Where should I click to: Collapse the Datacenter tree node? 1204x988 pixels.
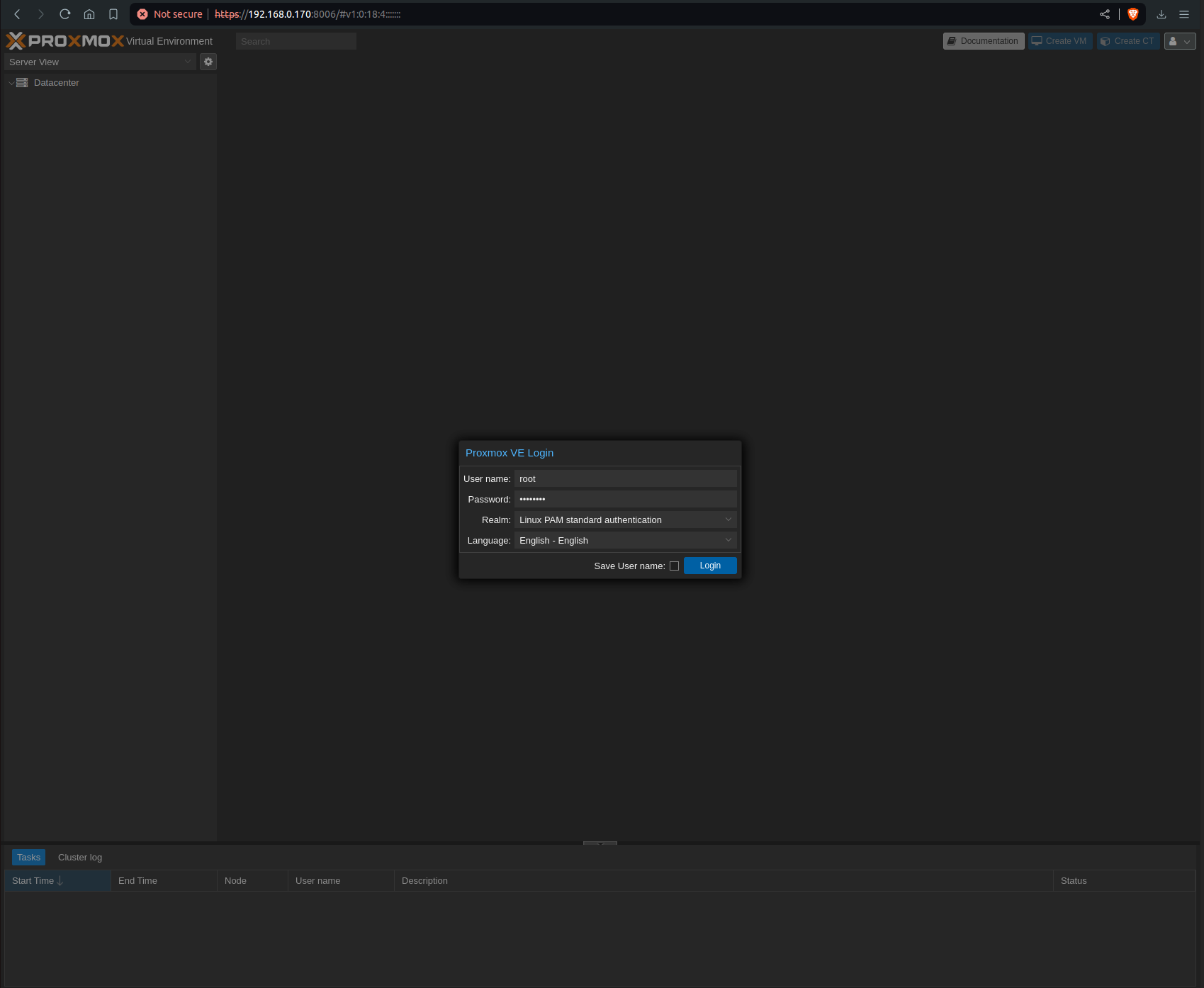pos(11,83)
